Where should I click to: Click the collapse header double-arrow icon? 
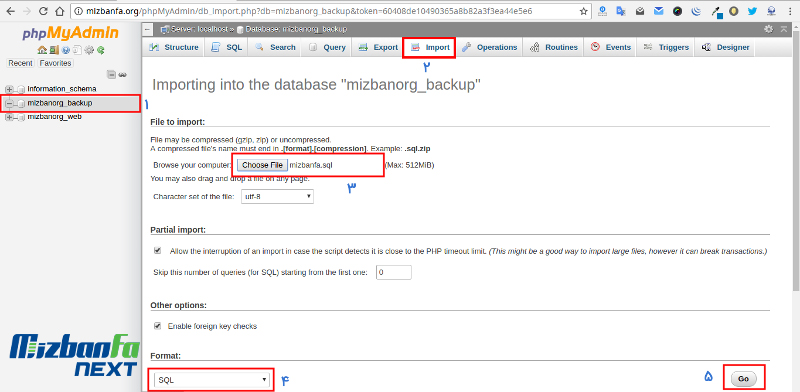pos(784,30)
